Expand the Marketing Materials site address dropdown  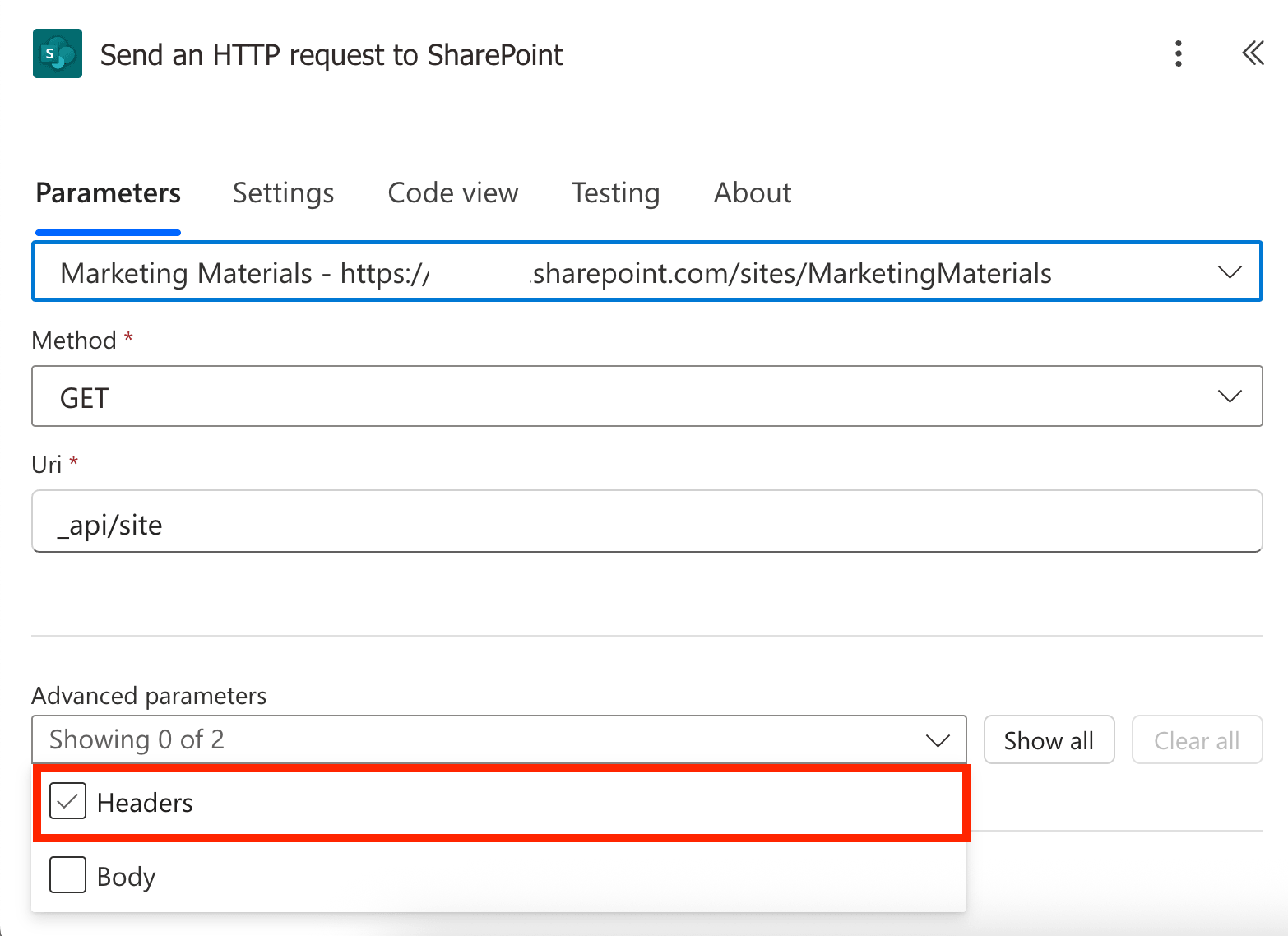click(647, 271)
